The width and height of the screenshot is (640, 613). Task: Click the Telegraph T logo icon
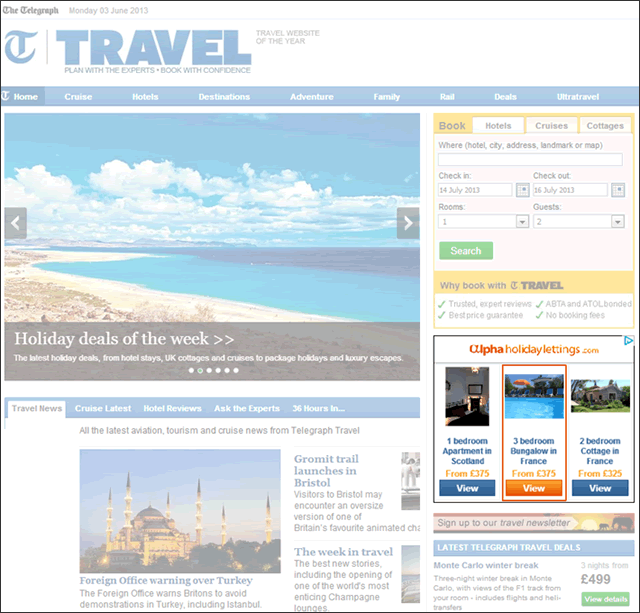[x=22, y=47]
